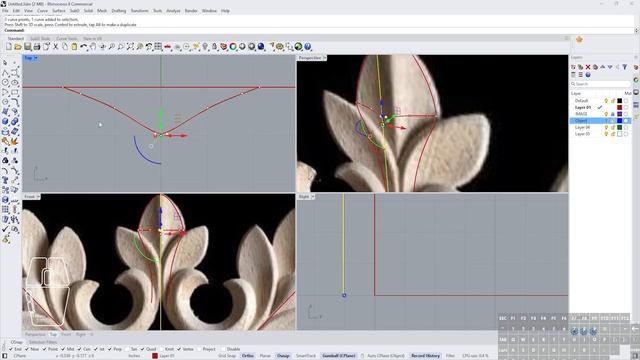Toggle the Point osnap checkbox
This screenshot has width=640, height=360.
point(44,349)
